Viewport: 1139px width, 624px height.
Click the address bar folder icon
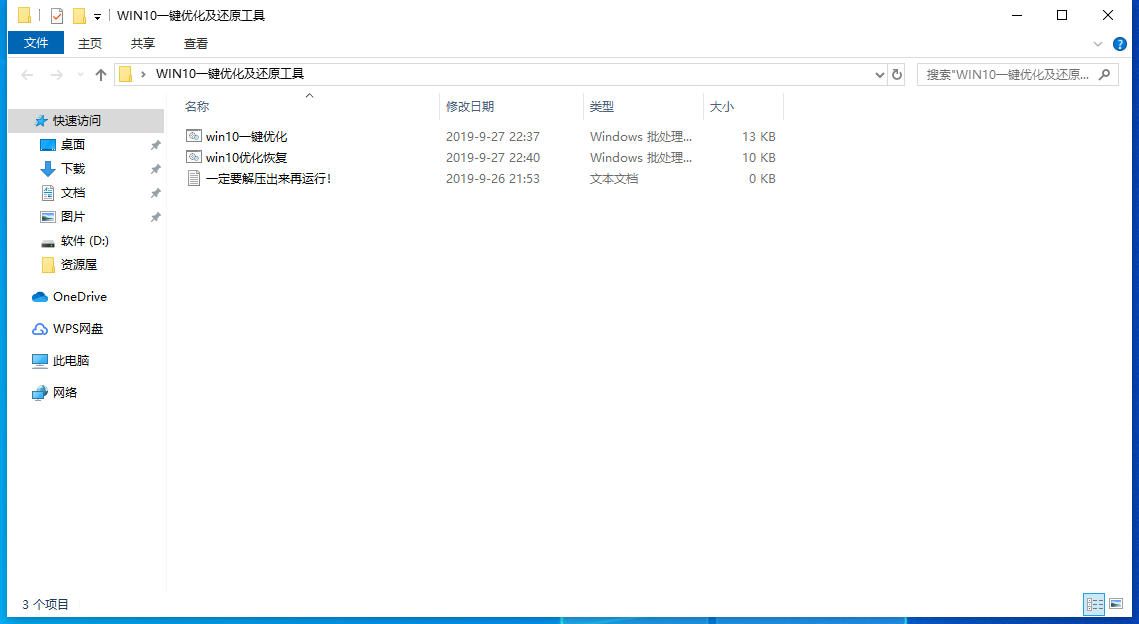tap(125, 74)
